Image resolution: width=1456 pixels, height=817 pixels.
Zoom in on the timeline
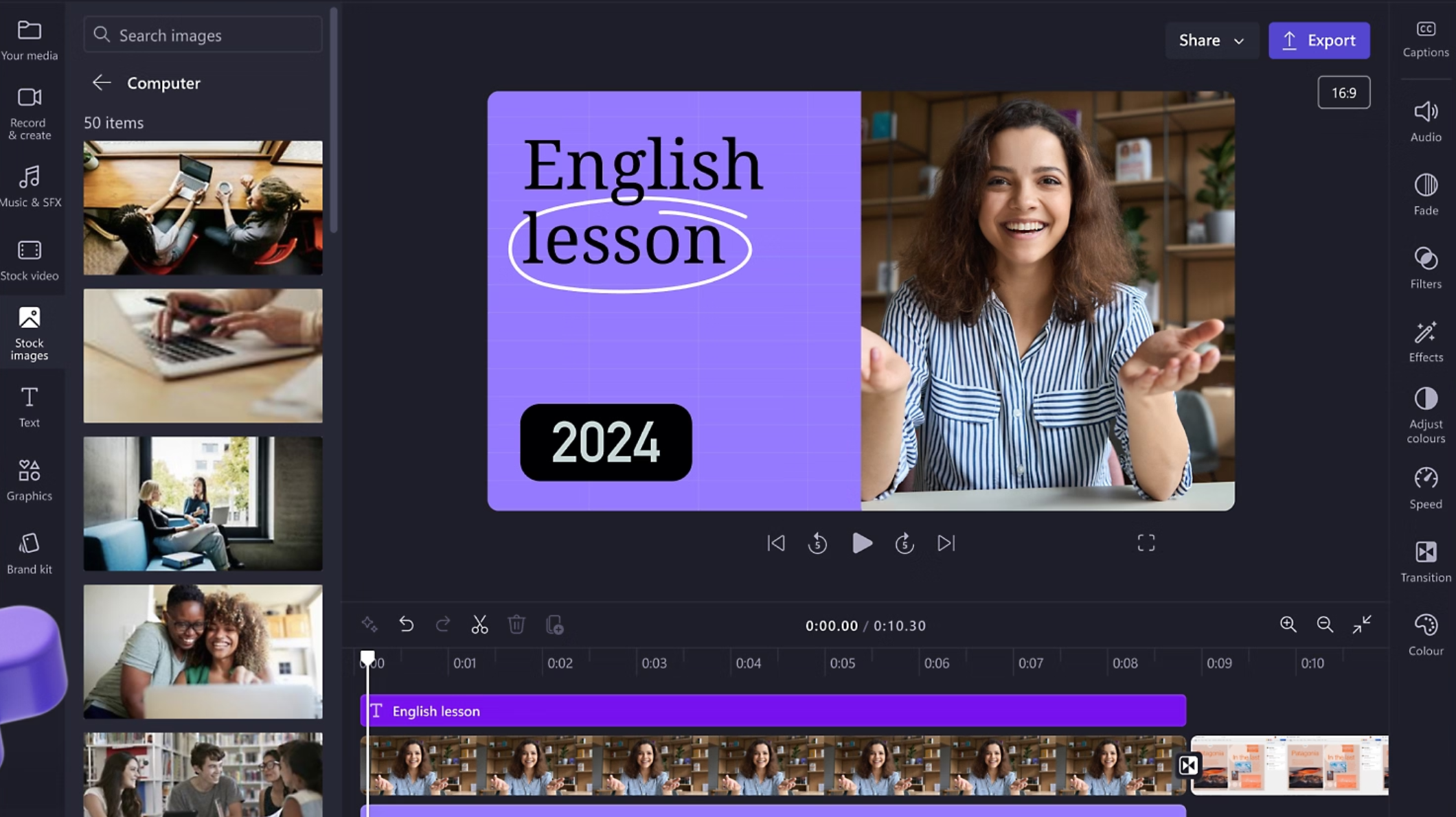(x=1288, y=625)
